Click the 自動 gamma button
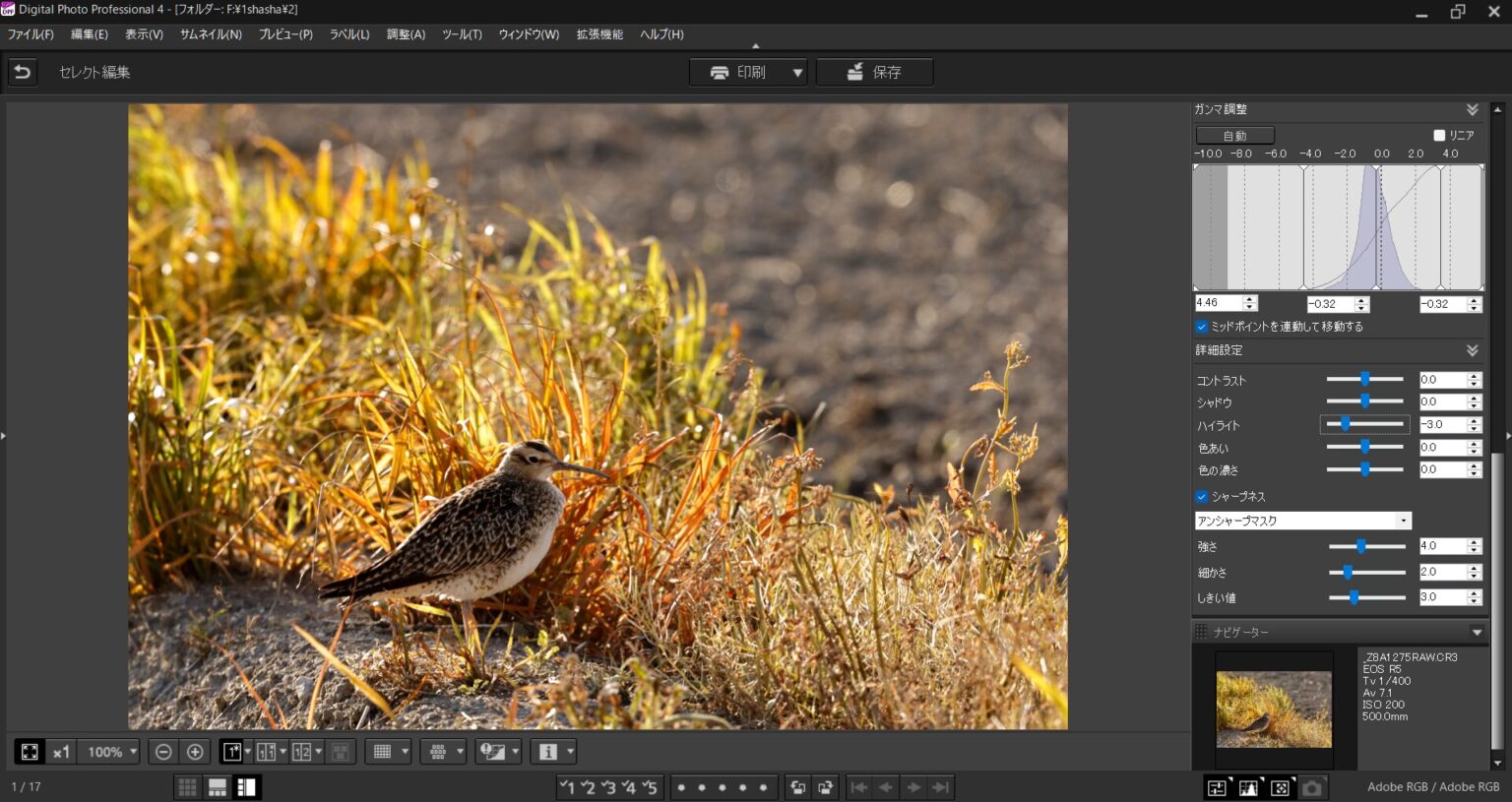Image resolution: width=1512 pixels, height=802 pixels. [1234, 135]
